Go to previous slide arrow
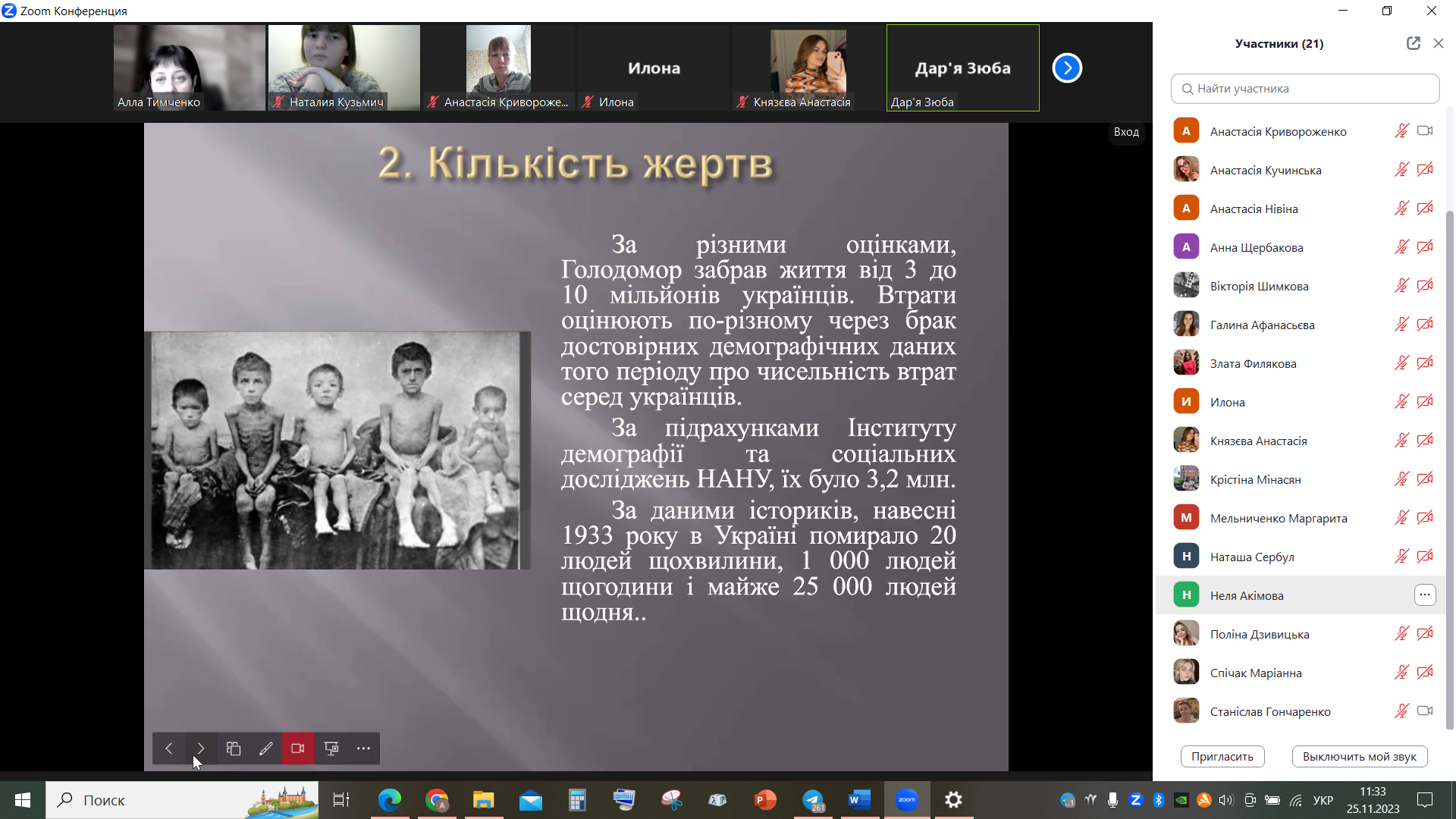1456x819 pixels. pos(169,748)
